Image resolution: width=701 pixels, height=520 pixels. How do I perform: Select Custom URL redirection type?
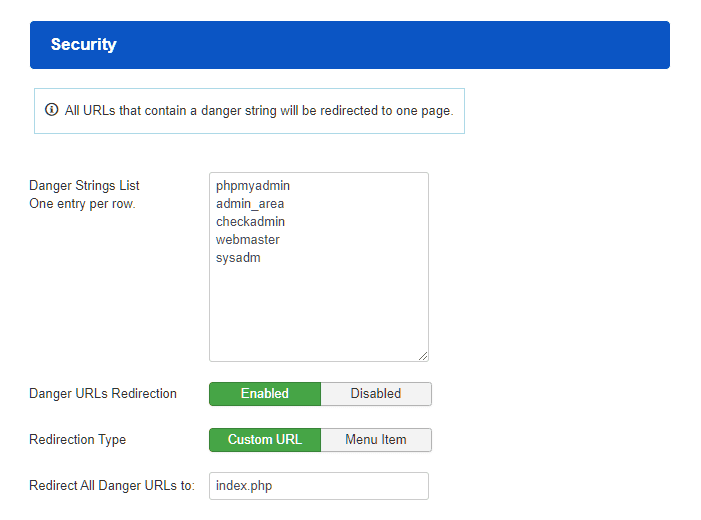(265, 440)
